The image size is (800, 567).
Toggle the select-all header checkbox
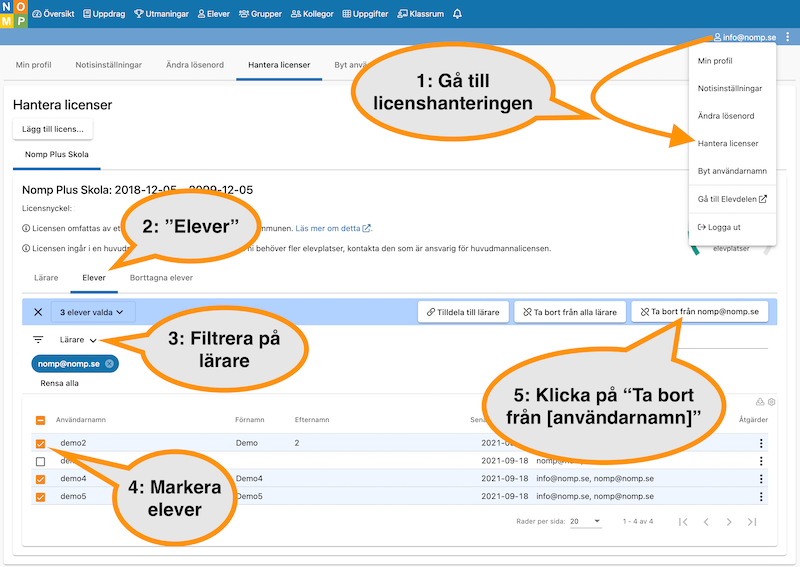(x=40, y=420)
